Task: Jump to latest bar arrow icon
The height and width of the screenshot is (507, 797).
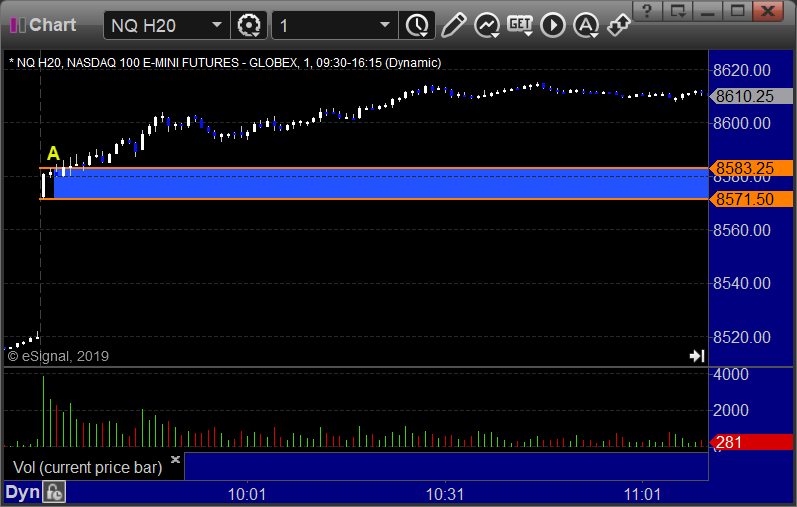Action: [x=697, y=356]
